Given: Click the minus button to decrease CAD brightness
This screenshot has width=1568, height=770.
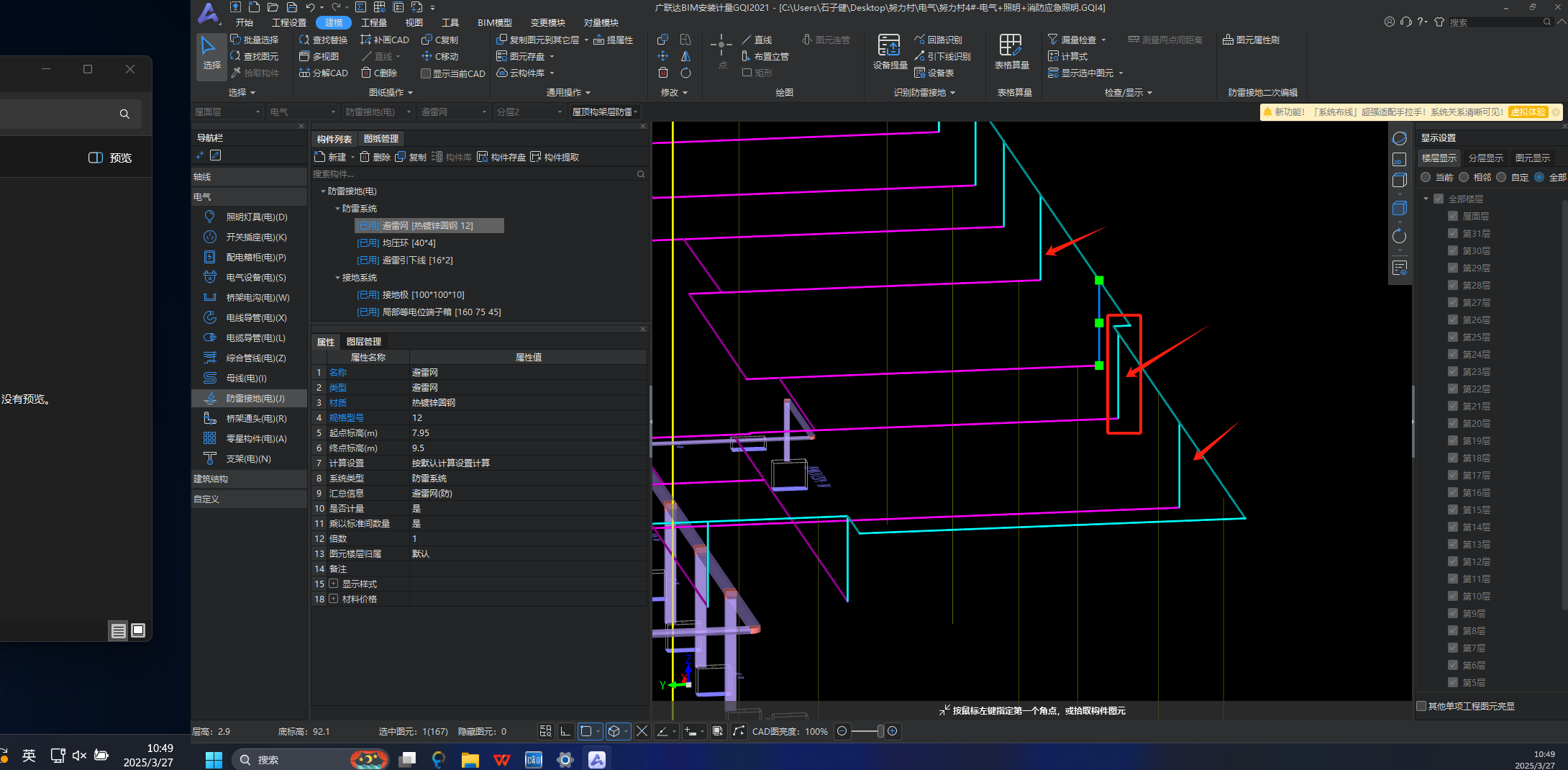Looking at the screenshot, I should coord(842,731).
